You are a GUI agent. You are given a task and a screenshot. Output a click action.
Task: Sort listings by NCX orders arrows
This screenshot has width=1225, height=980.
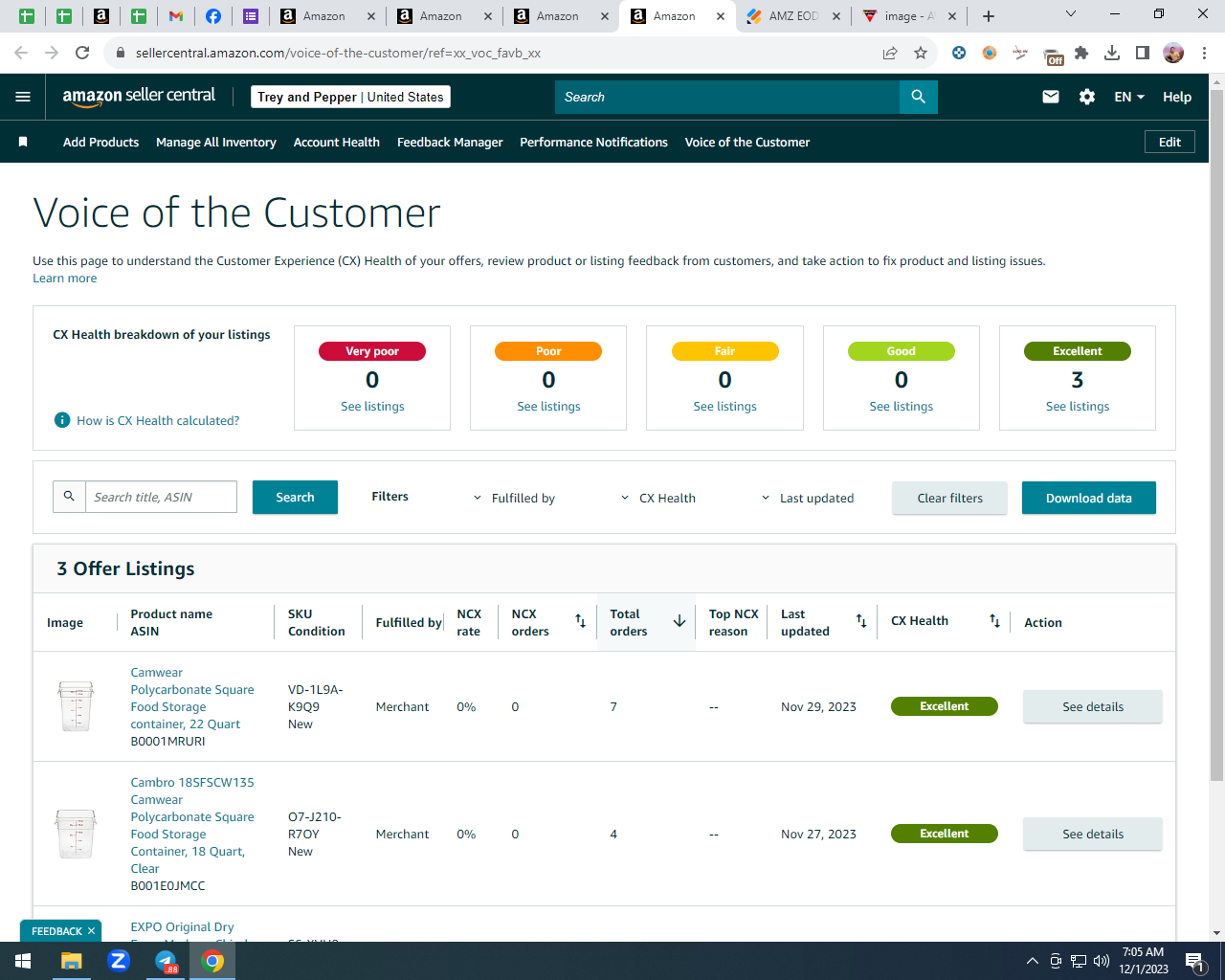pos(580,621)
